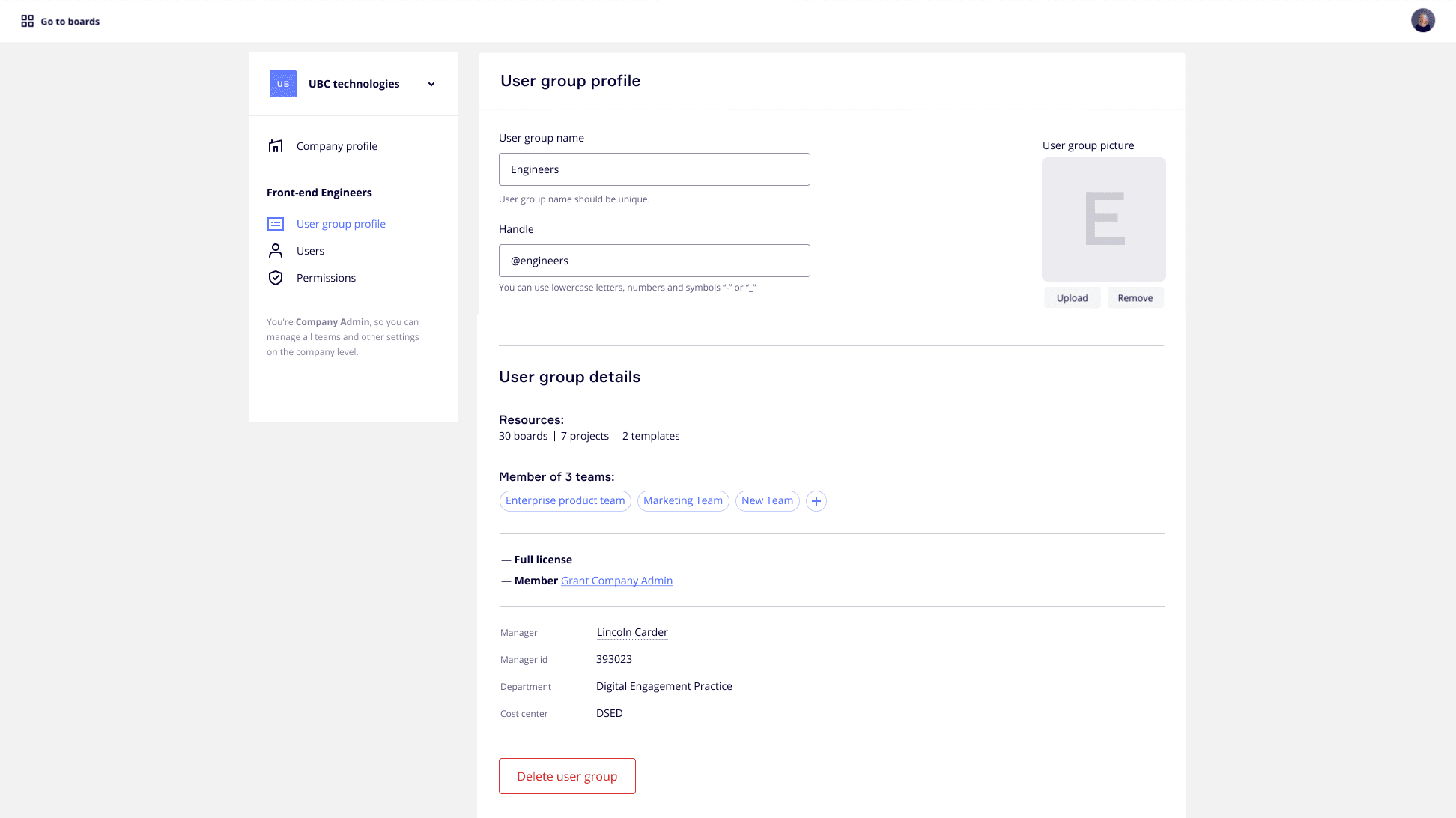Expand the UBC technologies company dropdown
This screenshot has height=818, width=1456.
[431, 84]
